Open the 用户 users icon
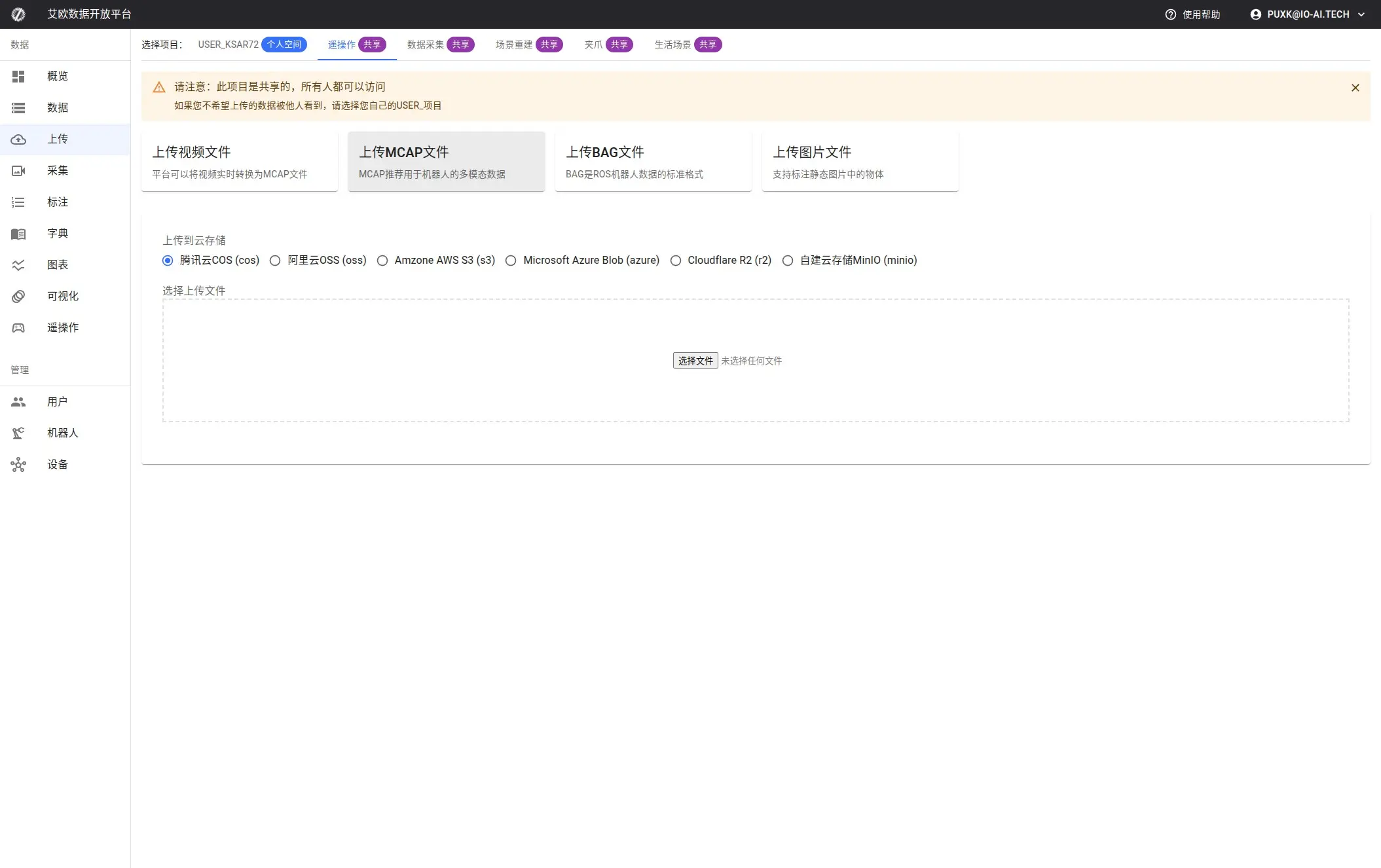 click(18, 402)
